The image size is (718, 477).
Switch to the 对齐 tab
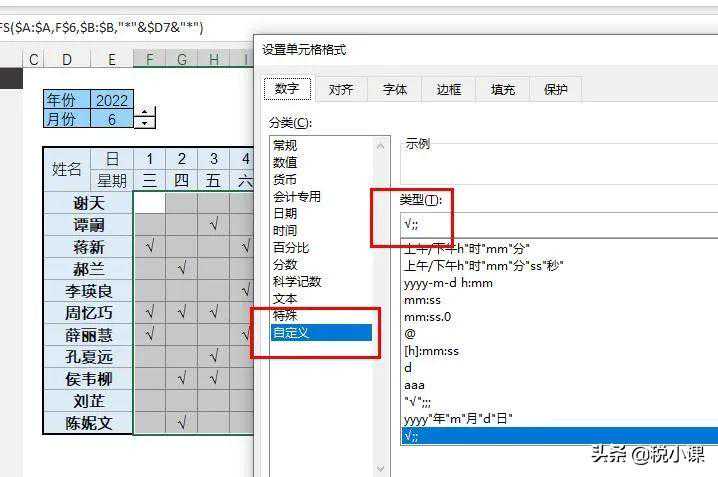[341, 89]
